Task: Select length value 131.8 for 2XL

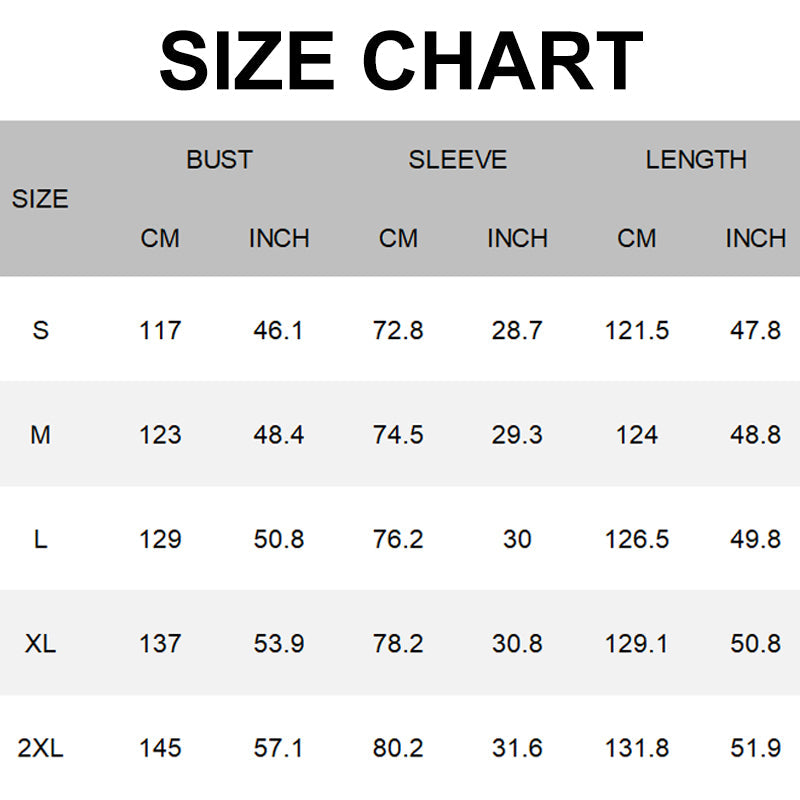Action: (637, 747)
